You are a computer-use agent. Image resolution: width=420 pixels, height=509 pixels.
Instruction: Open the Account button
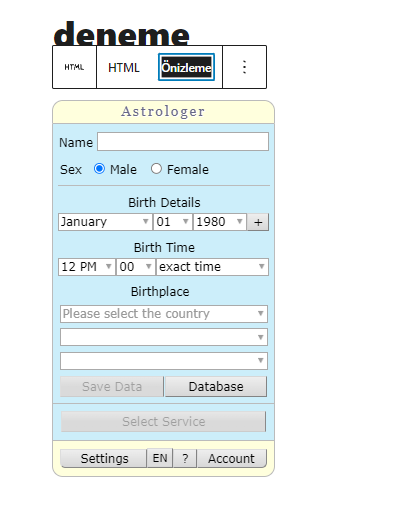tap(232, 458)
